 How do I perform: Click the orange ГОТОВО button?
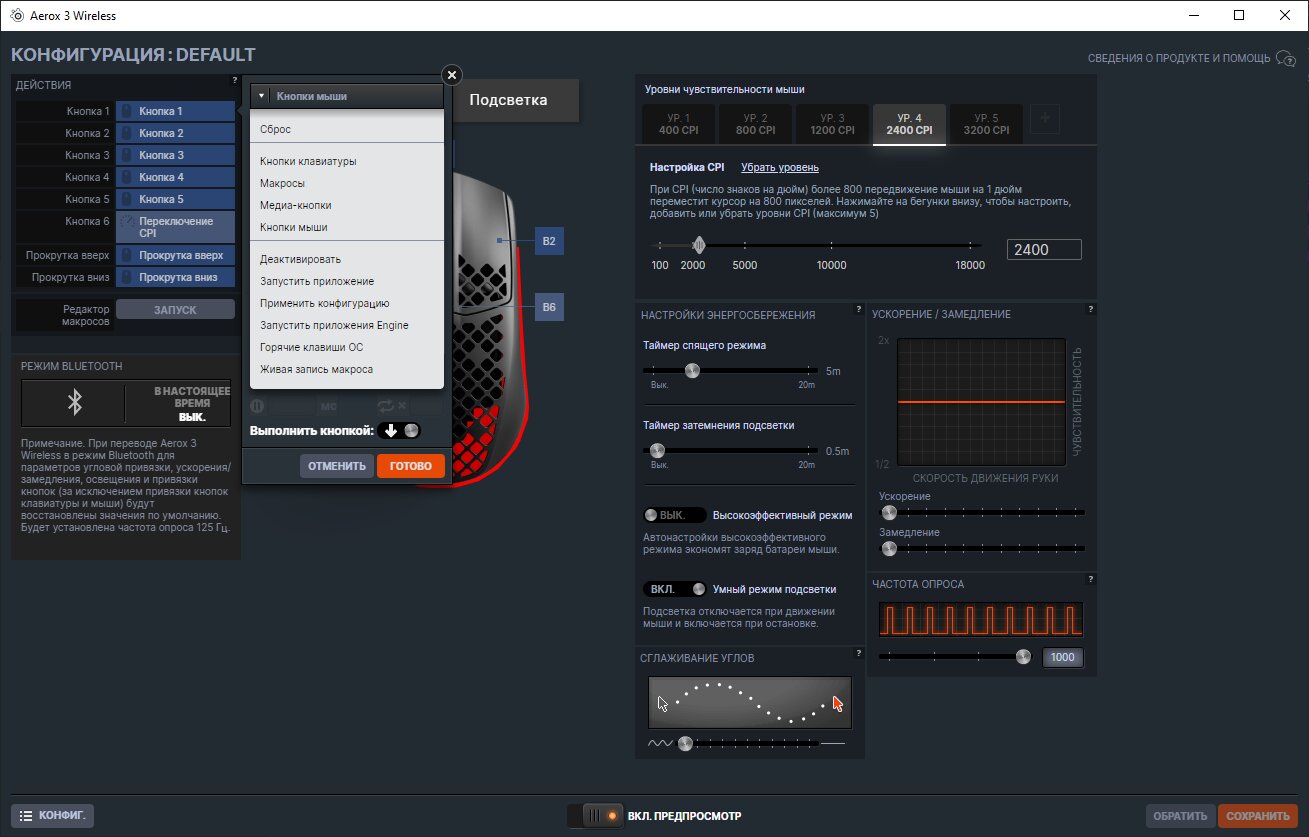pos(411,466)
